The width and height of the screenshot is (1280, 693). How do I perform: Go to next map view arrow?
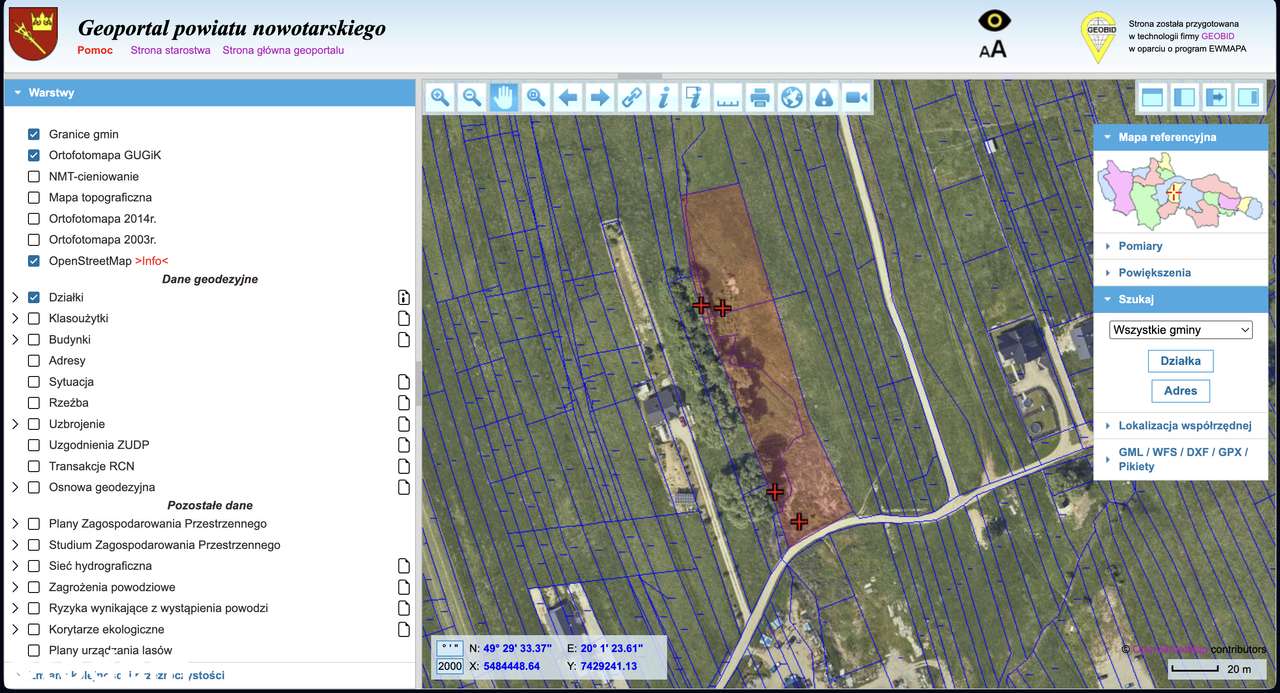click(x=600, y=97)
